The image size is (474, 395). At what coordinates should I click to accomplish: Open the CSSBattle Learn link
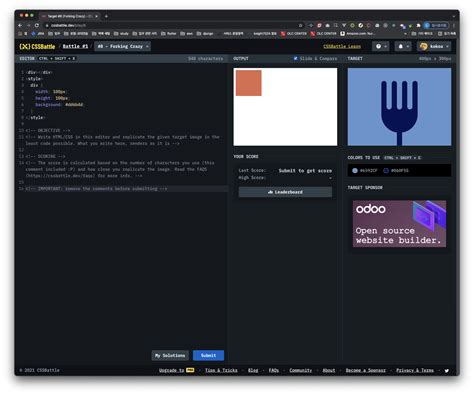click(342, 46)
